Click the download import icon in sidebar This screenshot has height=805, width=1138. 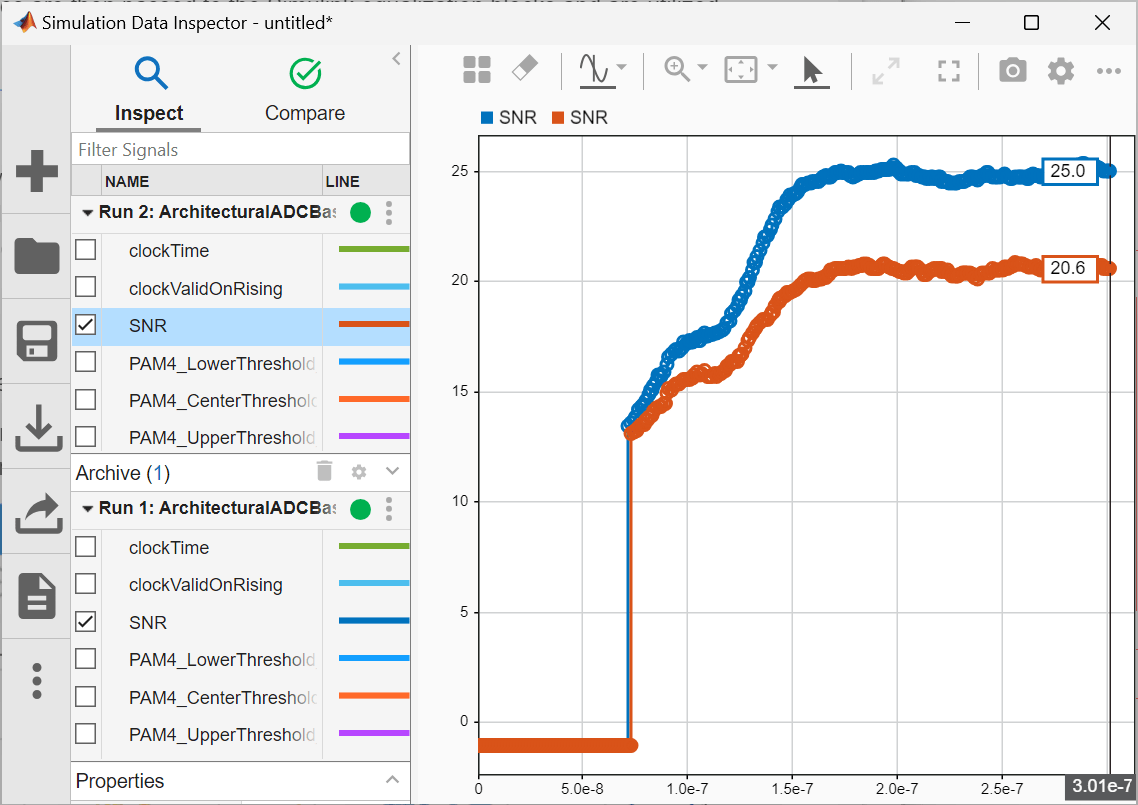37,428
